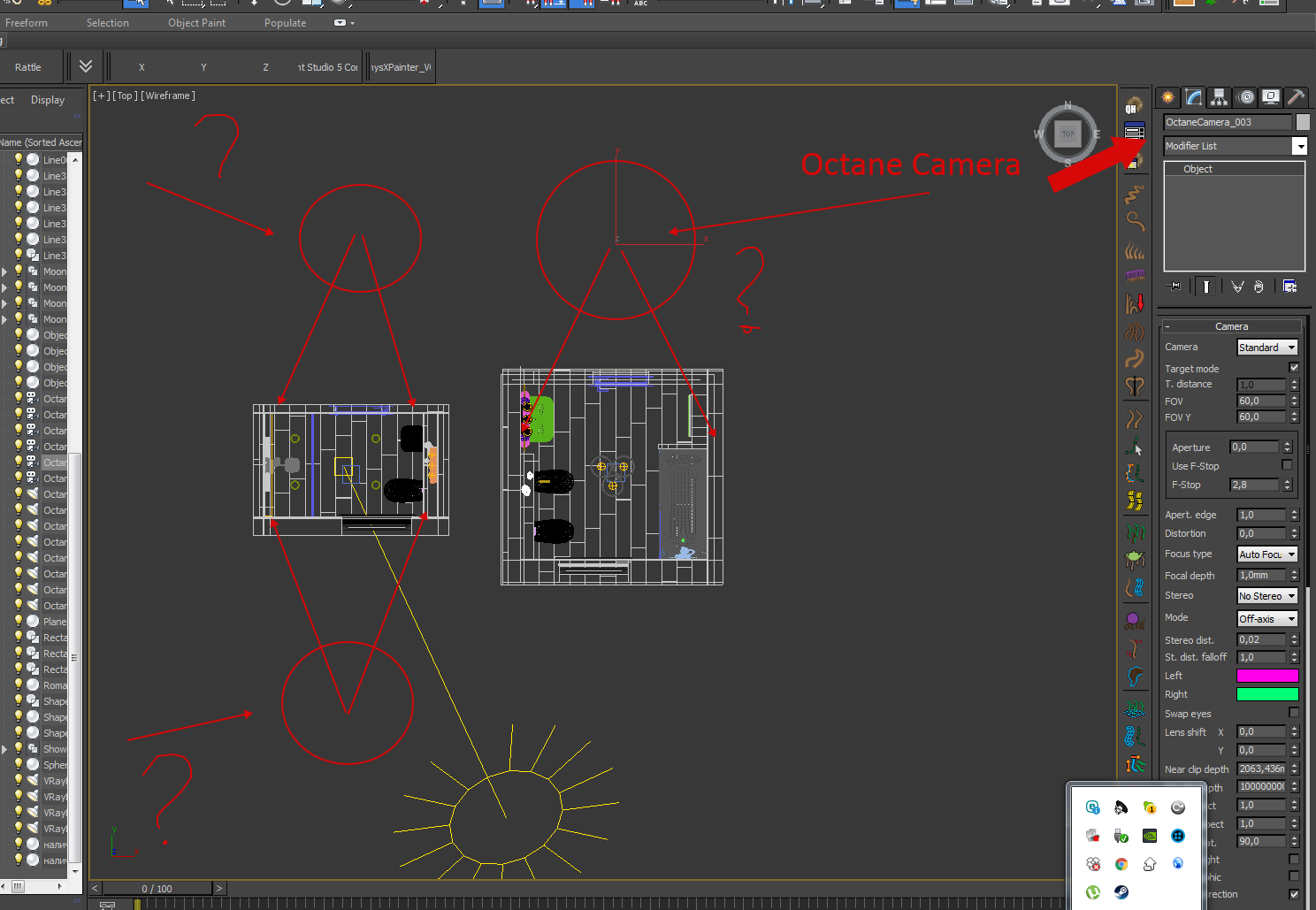Open the Display command panel tab

click(x=1271, y=97)
